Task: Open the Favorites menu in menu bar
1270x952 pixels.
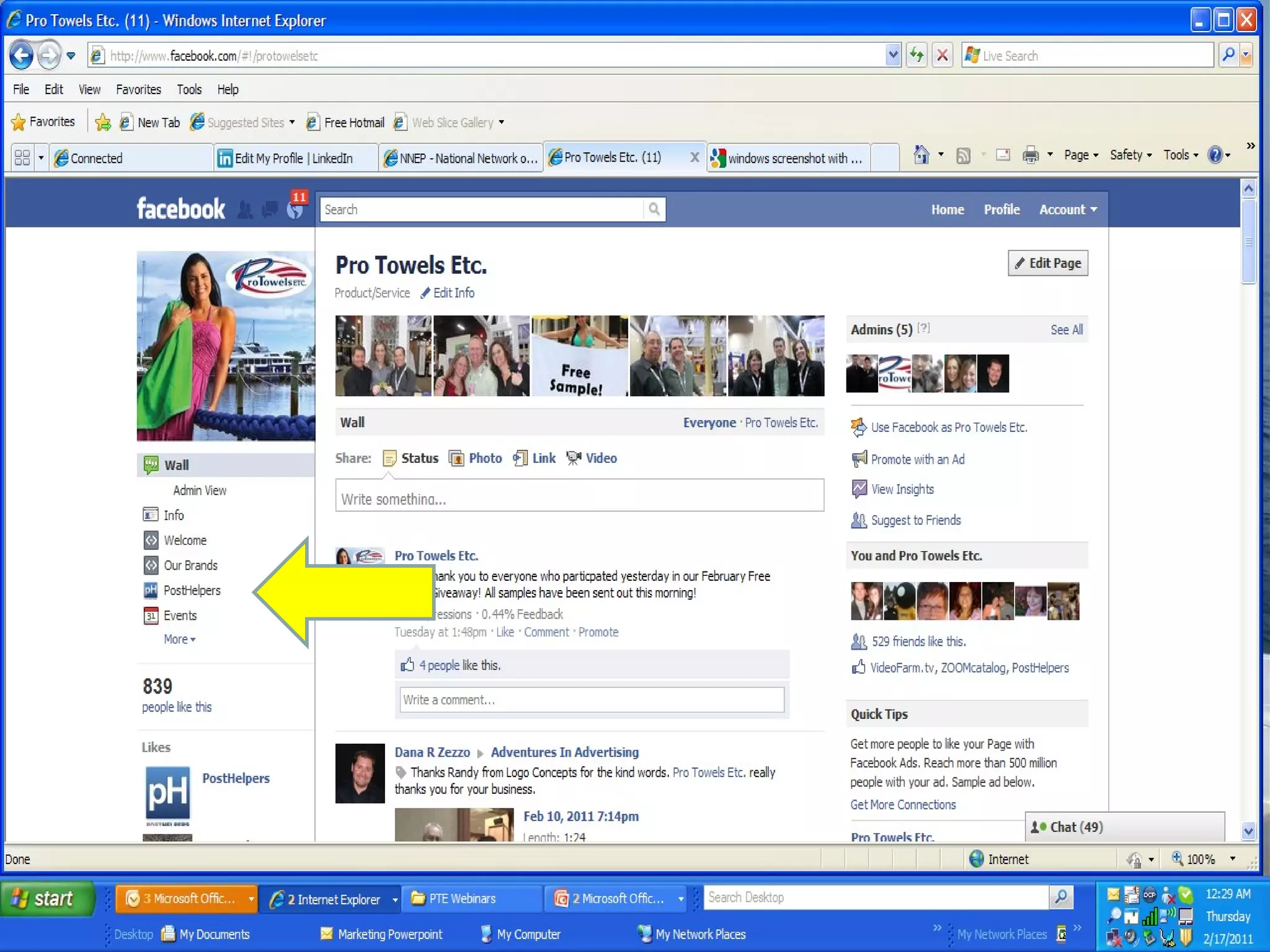Action: (x=138, y=89)
